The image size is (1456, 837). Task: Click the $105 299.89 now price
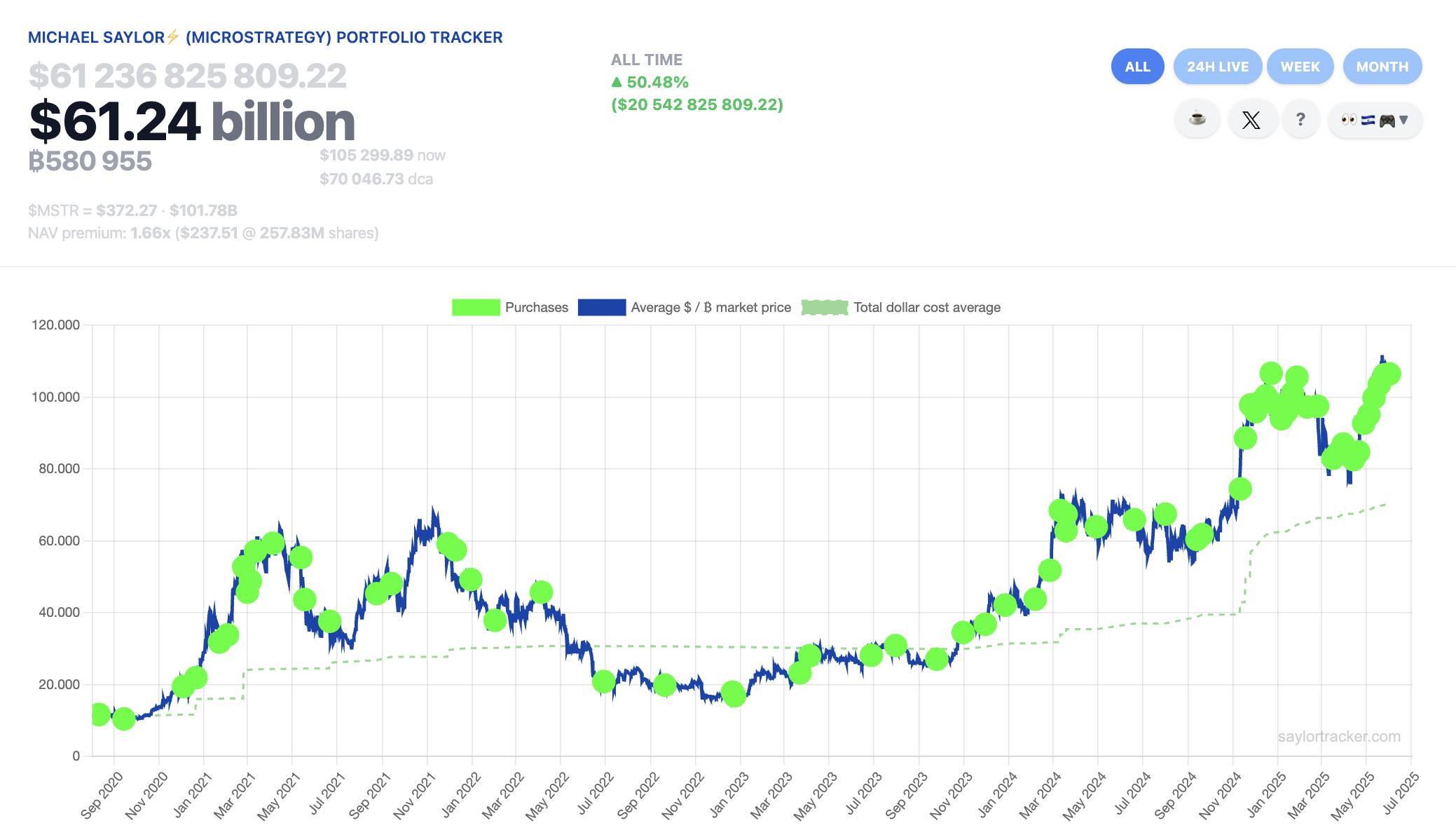383,155
